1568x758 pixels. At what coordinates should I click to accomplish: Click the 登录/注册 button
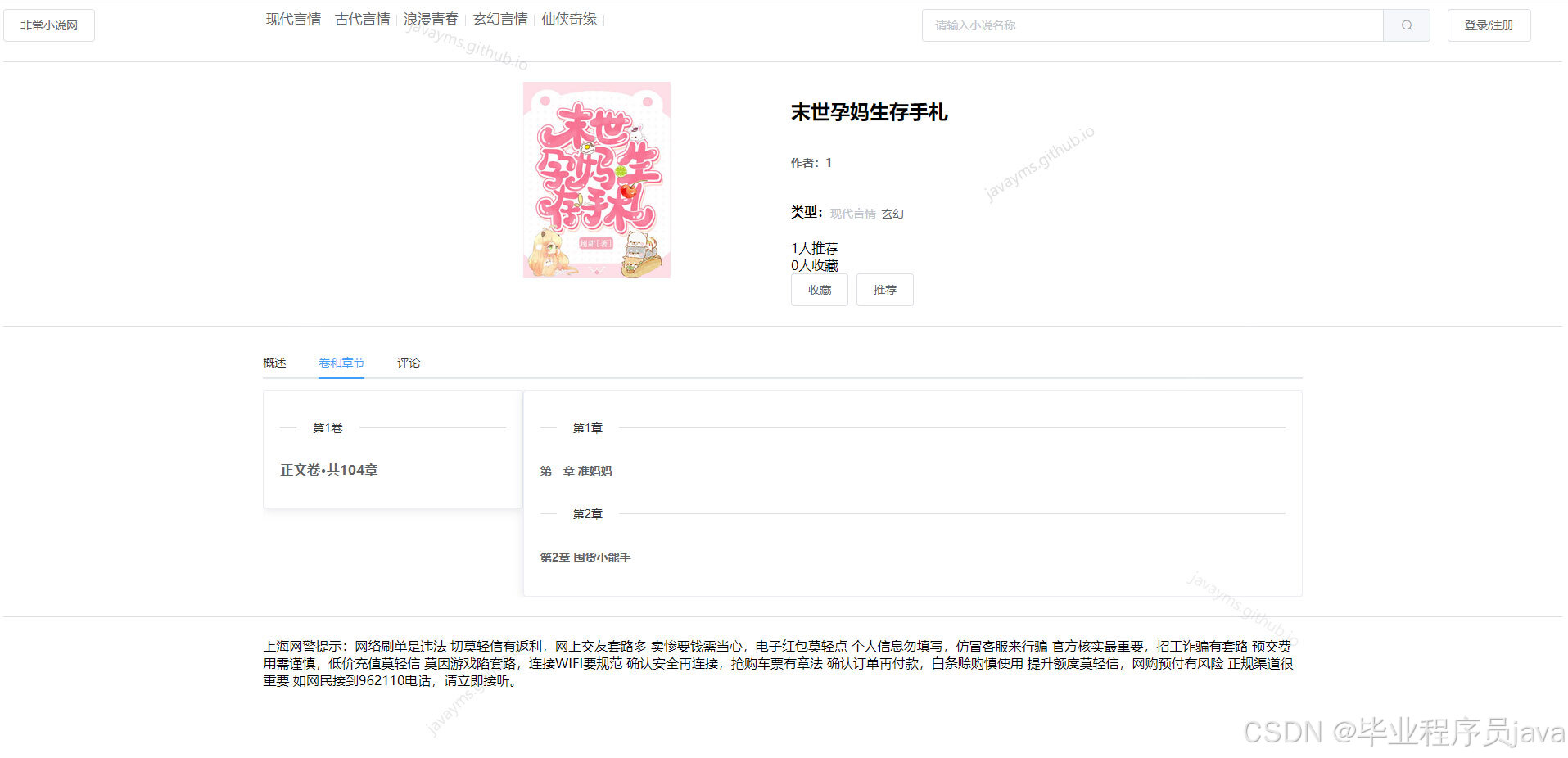click(x=1489, y=25)
